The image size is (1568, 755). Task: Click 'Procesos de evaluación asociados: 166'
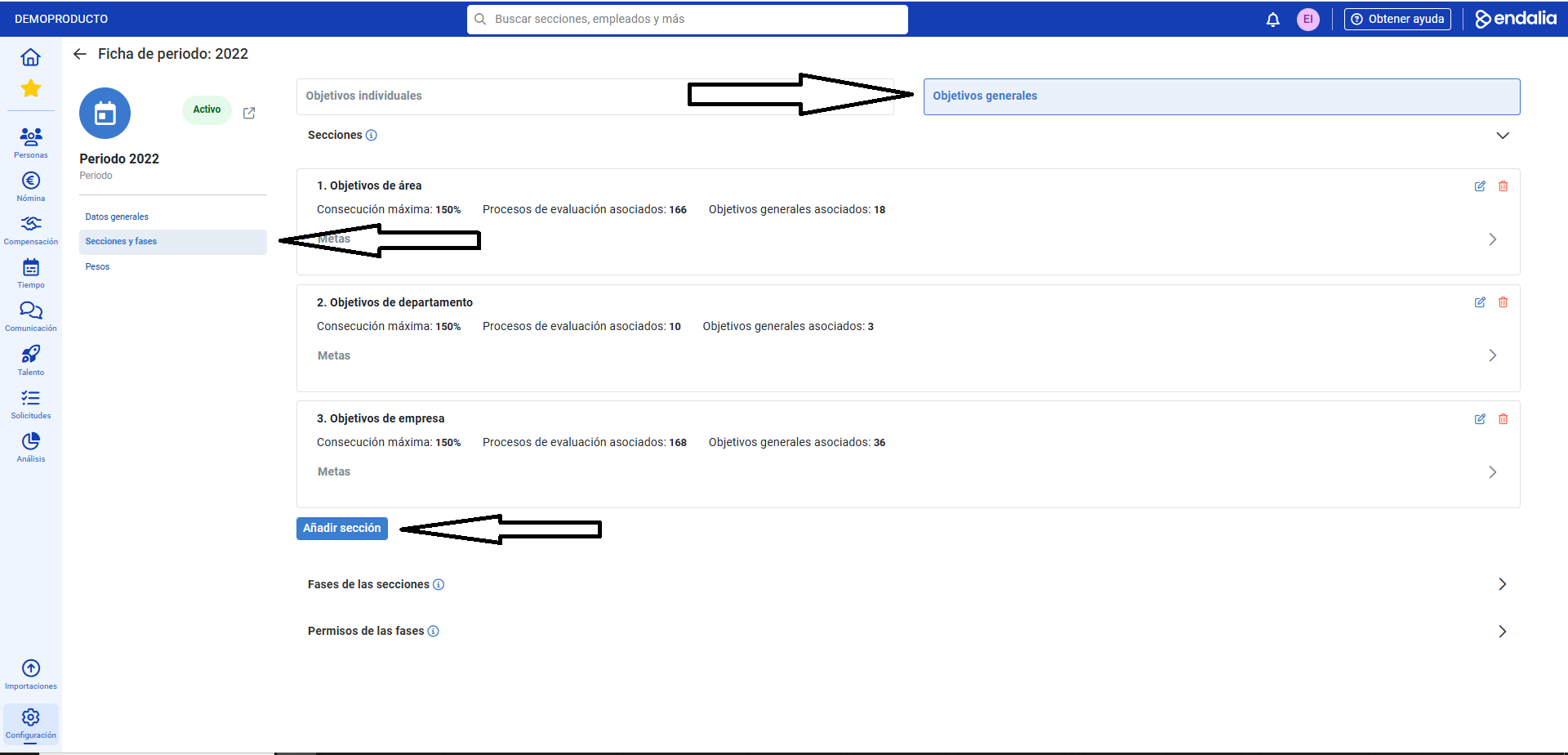click(585, 210)
